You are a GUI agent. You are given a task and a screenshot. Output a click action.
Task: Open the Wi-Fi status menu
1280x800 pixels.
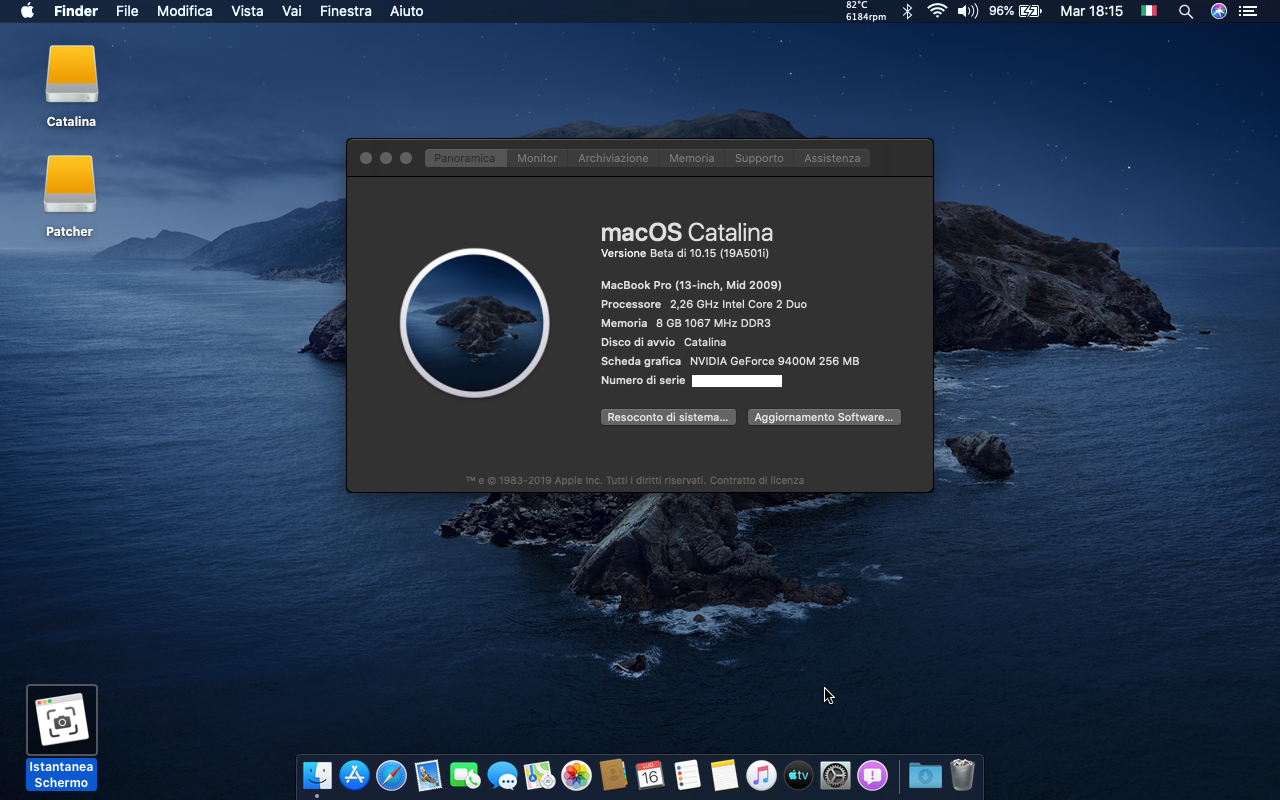point(937,11)
